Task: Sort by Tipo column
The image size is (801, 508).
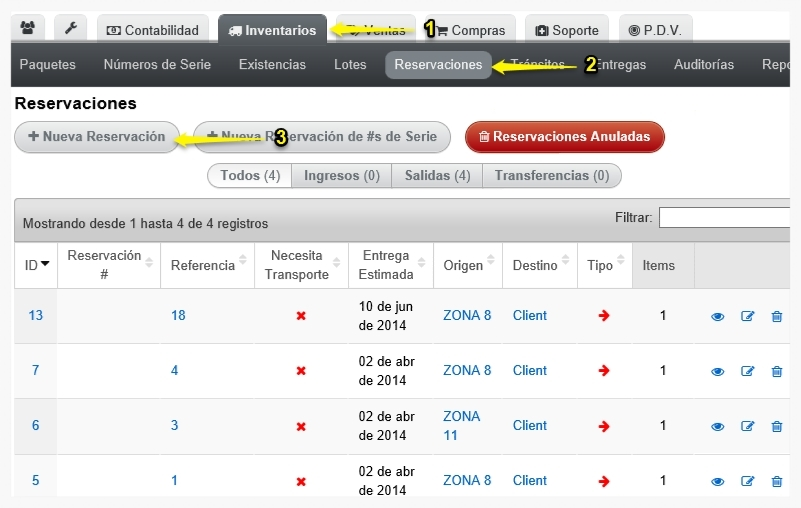Action: pos(605,265)
